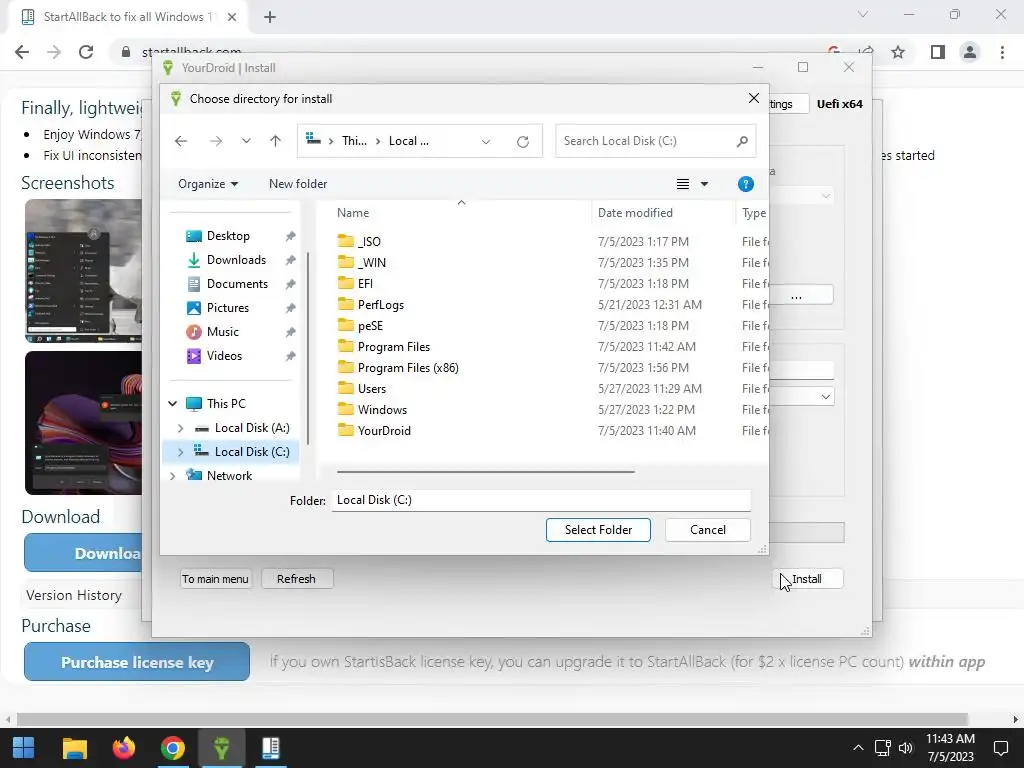Select Music in the navigation pane
The width and height of the screenshot is (1024, 768).
tap(222, 332)
